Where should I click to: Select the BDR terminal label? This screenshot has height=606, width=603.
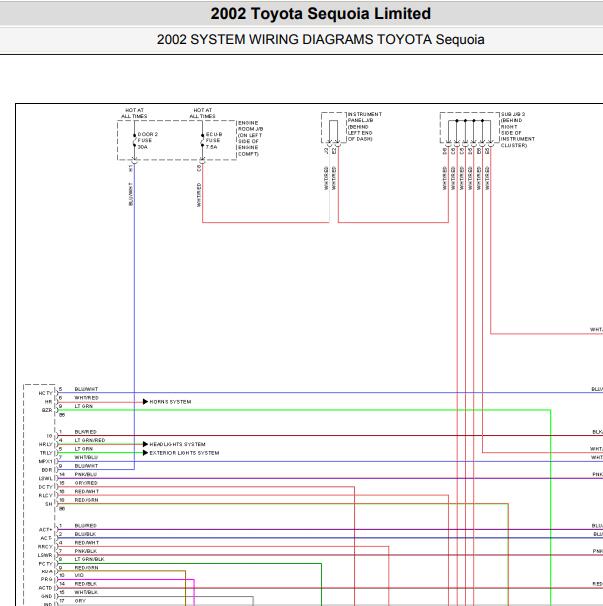[x=47, y=470]
